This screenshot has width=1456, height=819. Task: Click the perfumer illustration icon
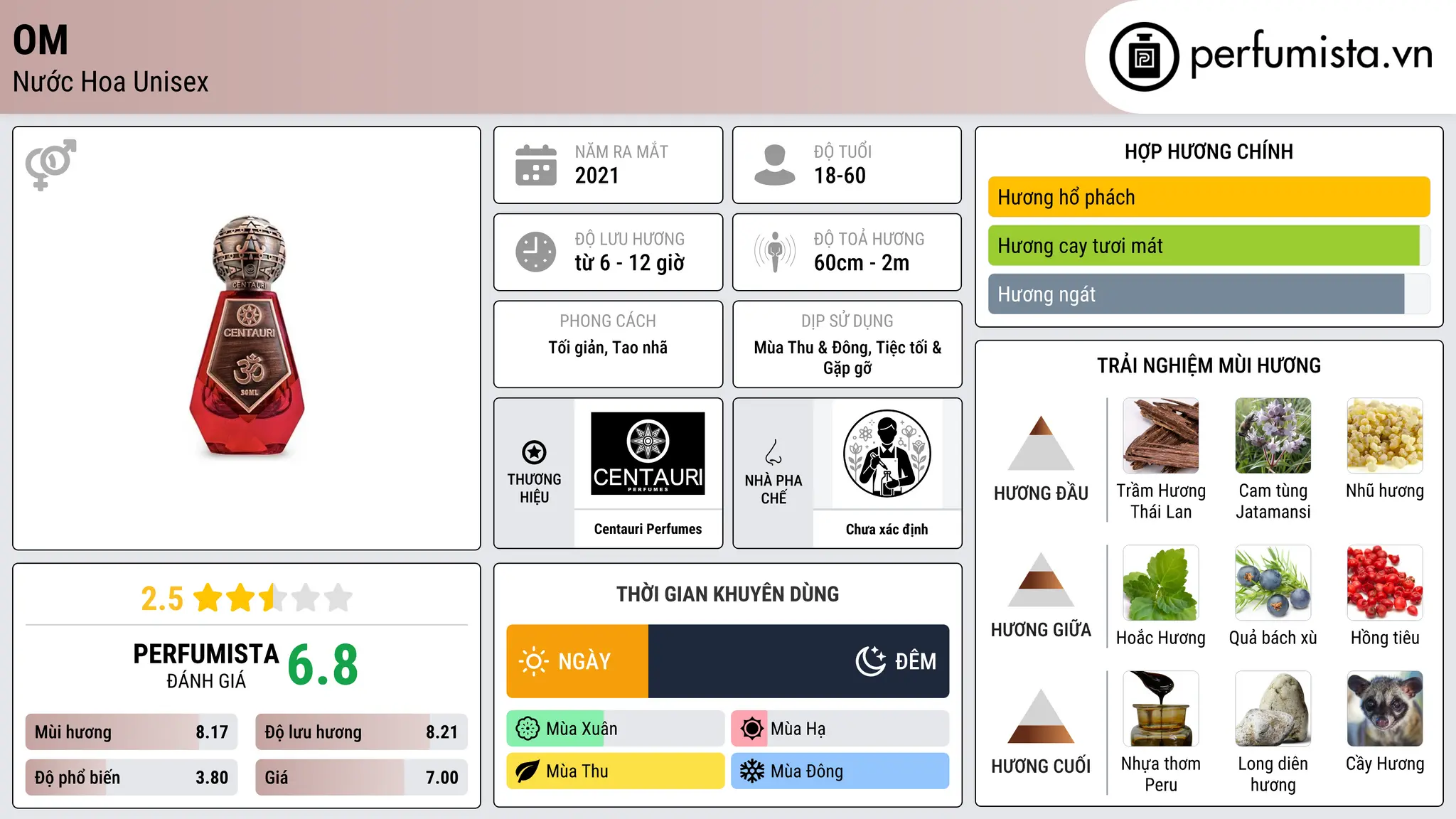coord(887,454)
